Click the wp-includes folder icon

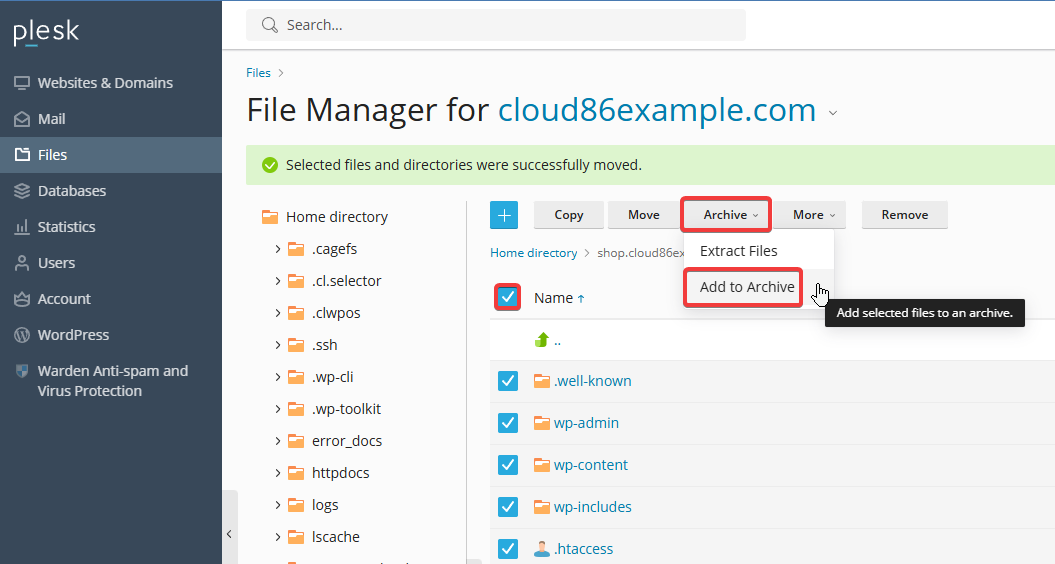tap(542, 507)
